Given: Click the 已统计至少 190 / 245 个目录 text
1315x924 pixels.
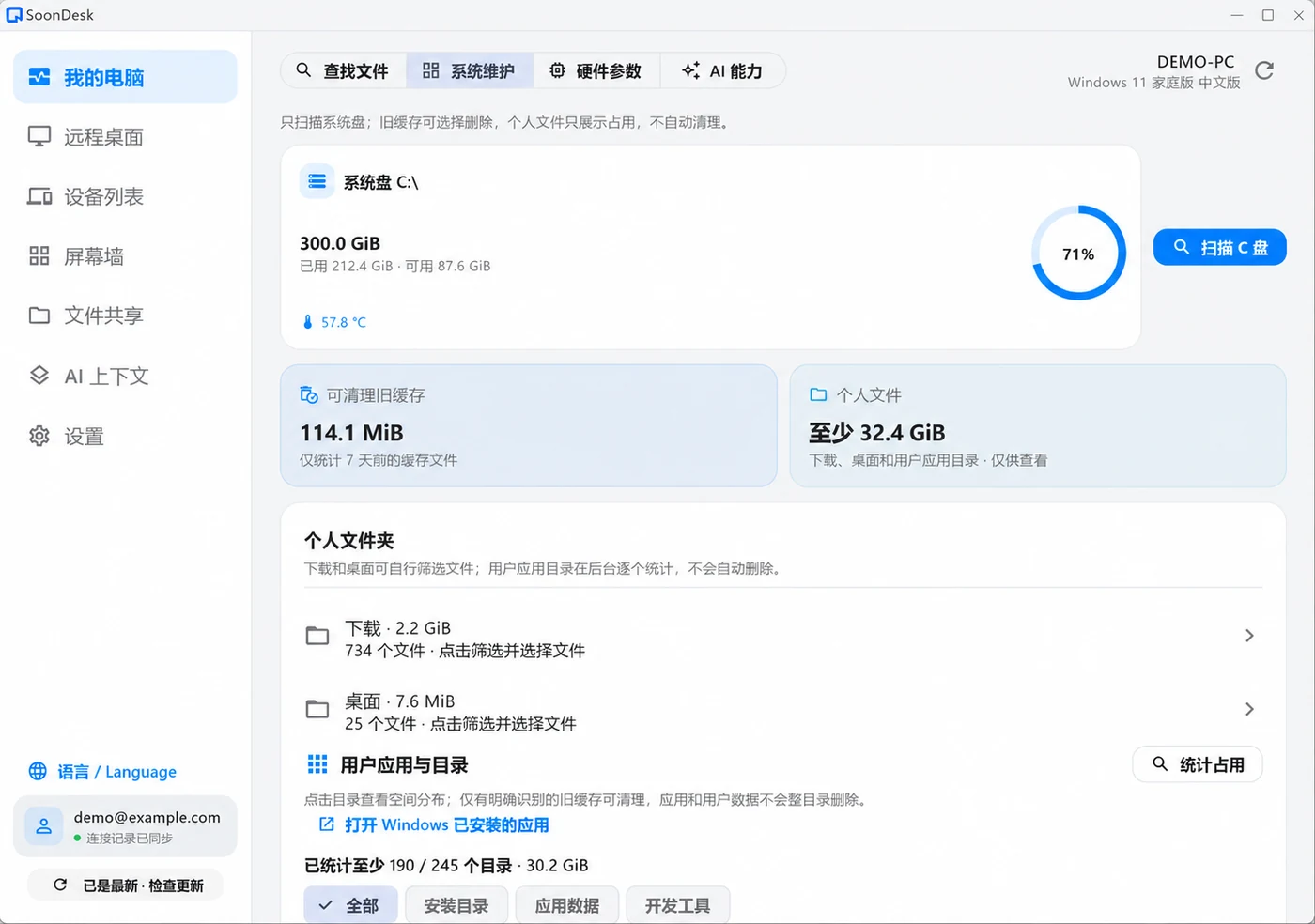Looking at the screenshot, I should [409, 866].
